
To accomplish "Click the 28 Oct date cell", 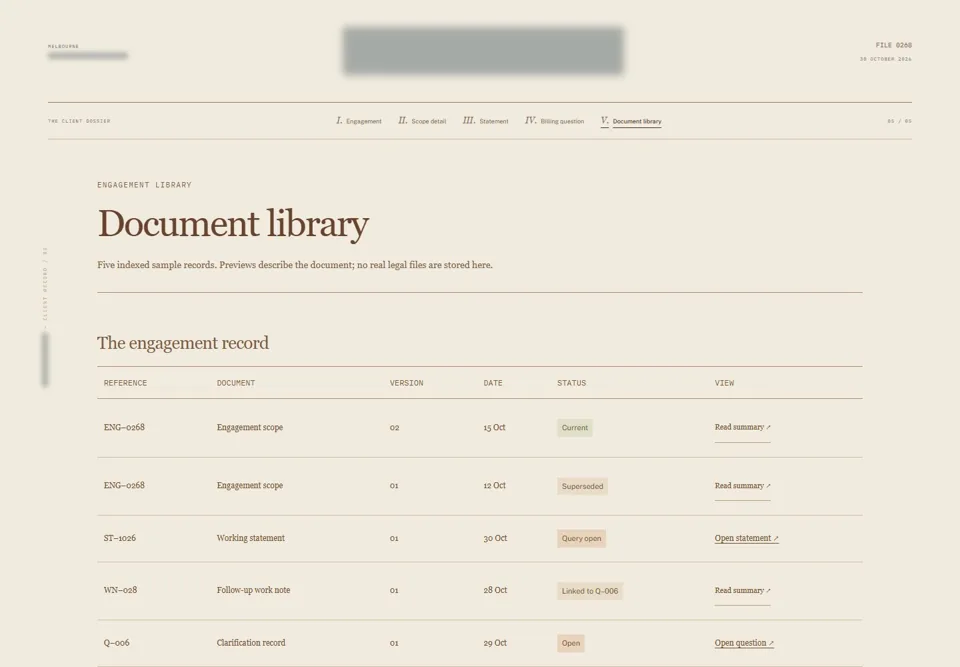I will [x=495, y=590].
